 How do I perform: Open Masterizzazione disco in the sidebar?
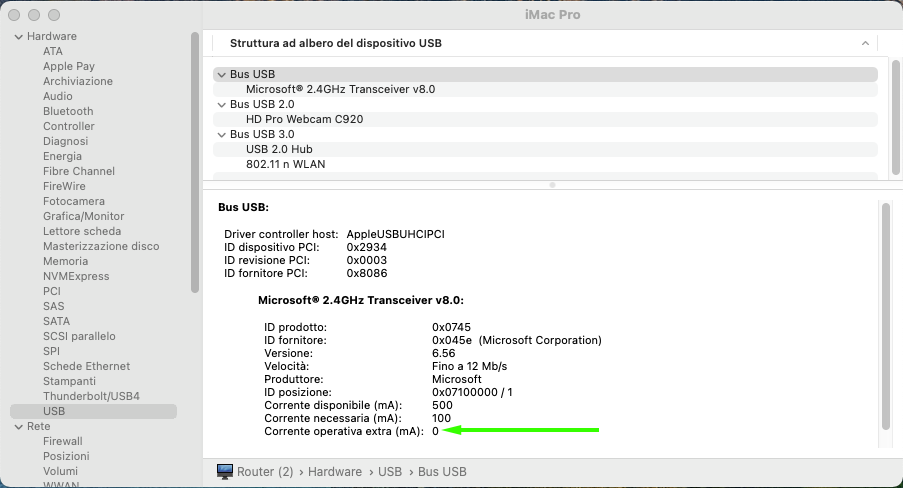click(101, 246)
